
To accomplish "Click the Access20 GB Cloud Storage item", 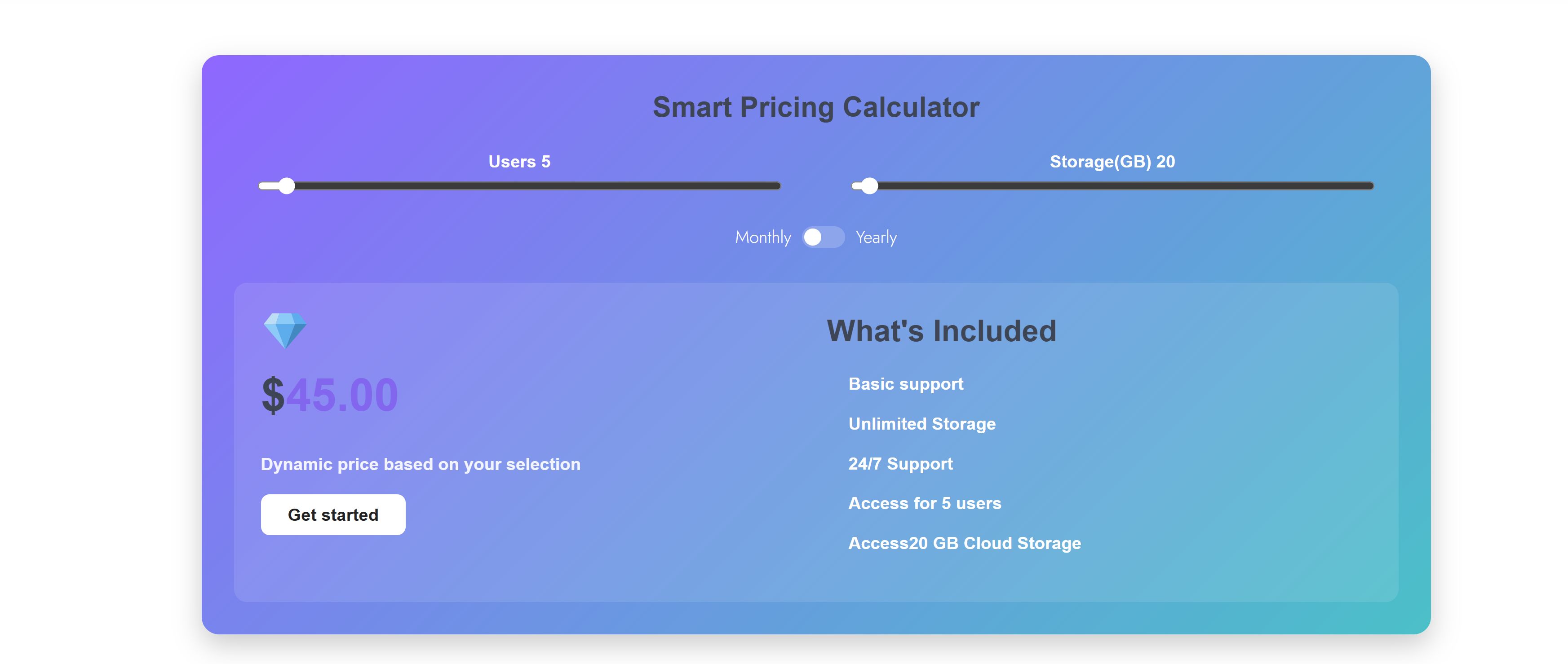I will pyautogui.click(x=964, y=543).
